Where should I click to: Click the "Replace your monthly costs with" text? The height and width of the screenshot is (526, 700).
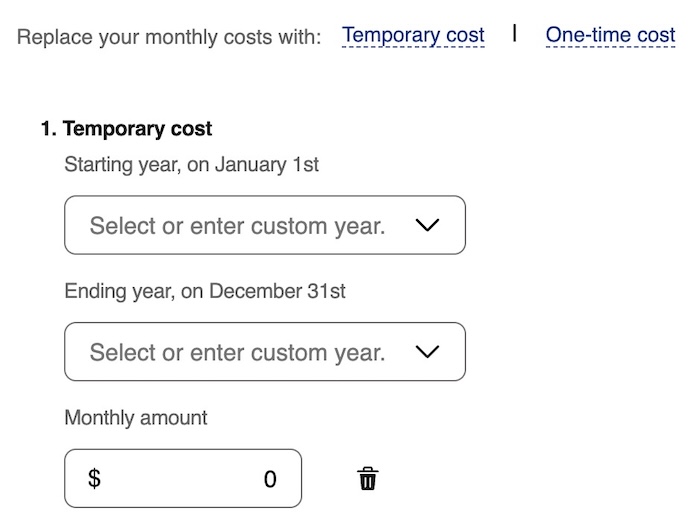(x=169, y=37)
